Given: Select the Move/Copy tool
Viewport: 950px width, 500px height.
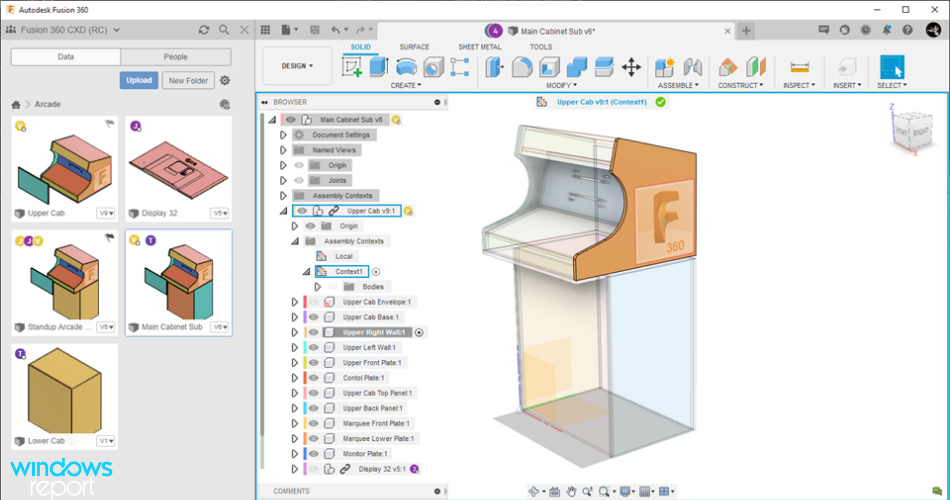Looking at the screenshot, I should [x=631, y=67].
